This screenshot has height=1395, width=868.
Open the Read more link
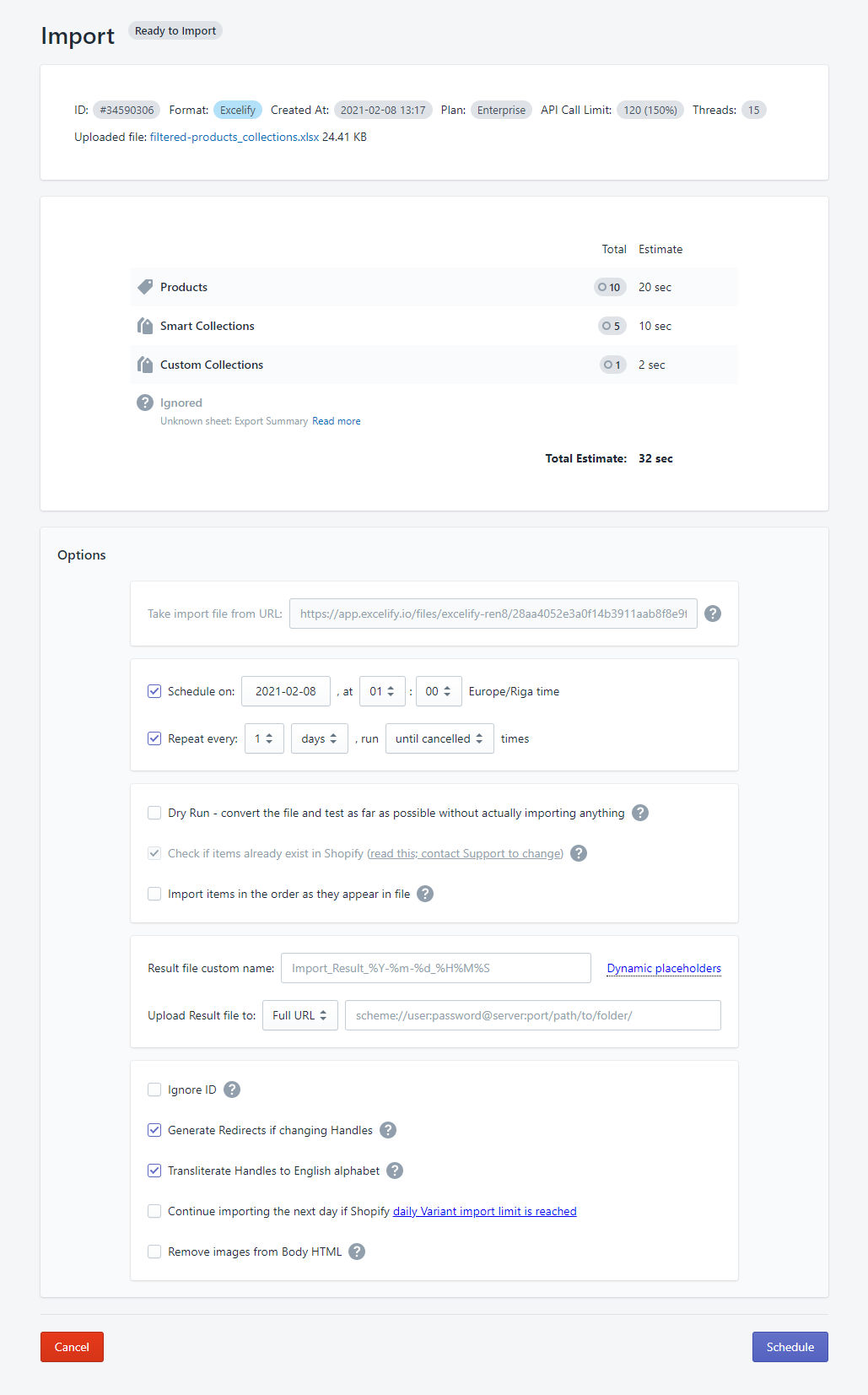coord(337,421)
